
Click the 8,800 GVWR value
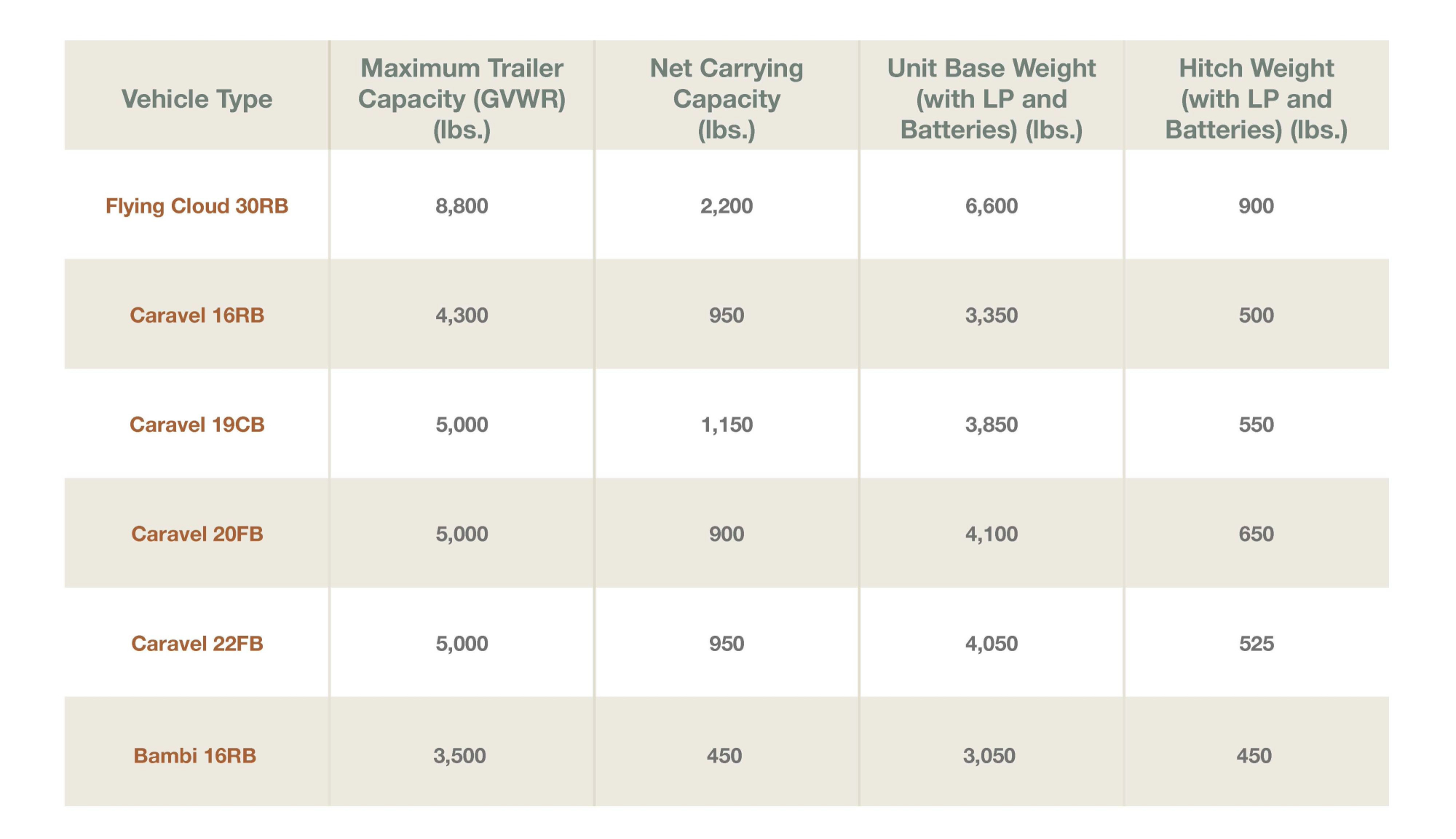(462, 206)
